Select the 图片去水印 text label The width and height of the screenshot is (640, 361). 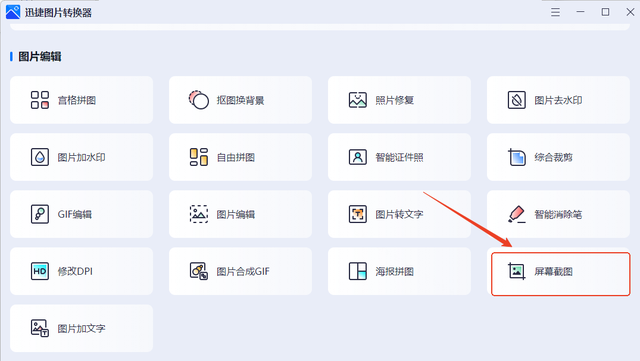[x=558, y=100]
